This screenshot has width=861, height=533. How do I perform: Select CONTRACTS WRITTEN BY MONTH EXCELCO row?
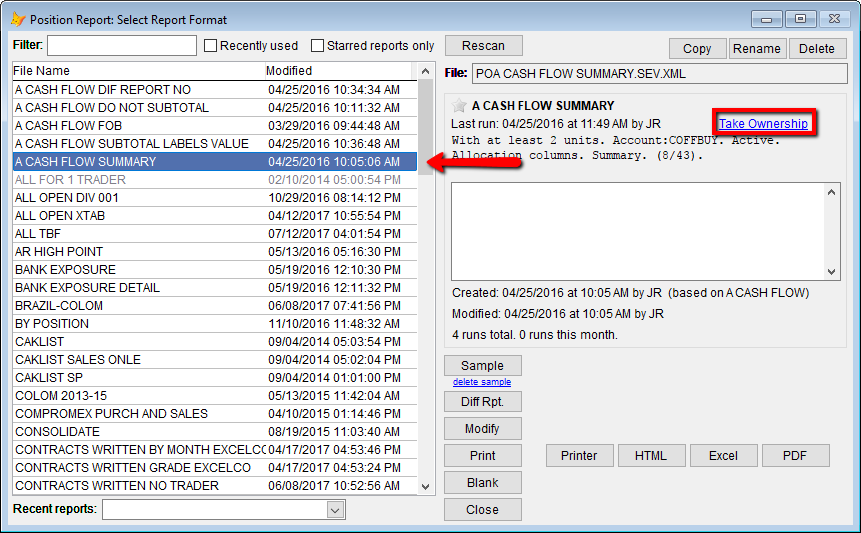pyautogui.click(x=215, y=450)
